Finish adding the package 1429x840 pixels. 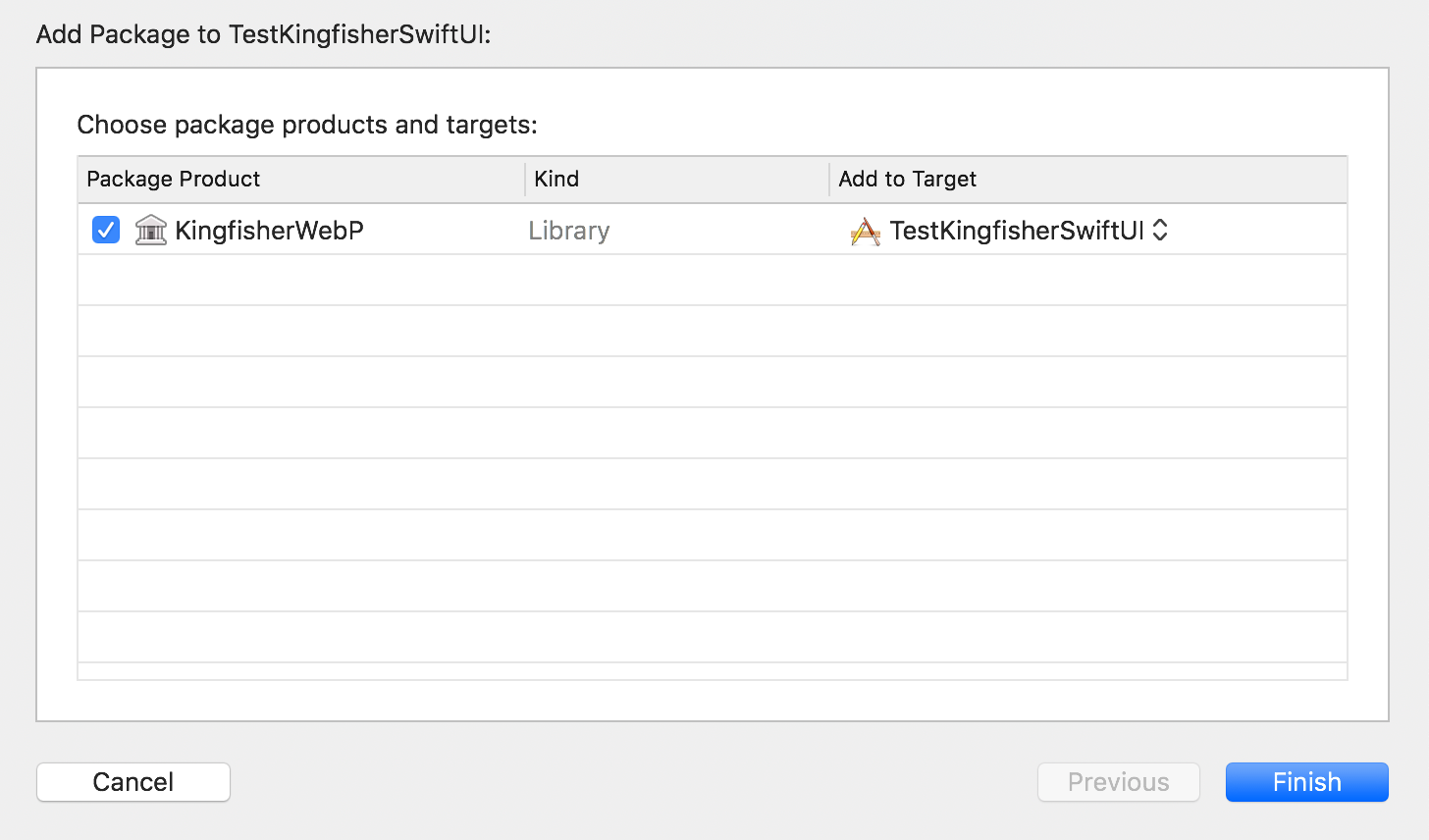[1307, 782]
